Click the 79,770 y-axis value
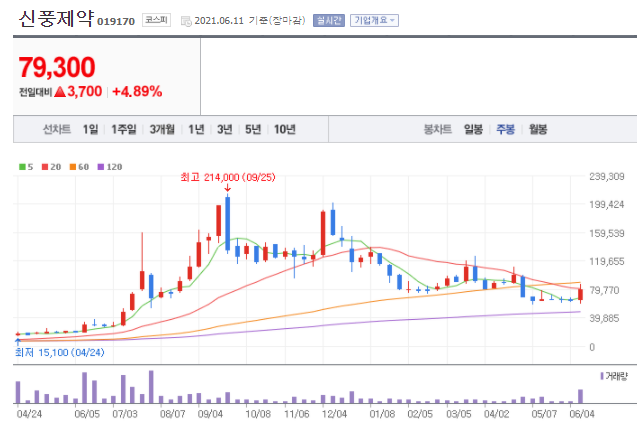The image size is (637, 433). [604, 290]
